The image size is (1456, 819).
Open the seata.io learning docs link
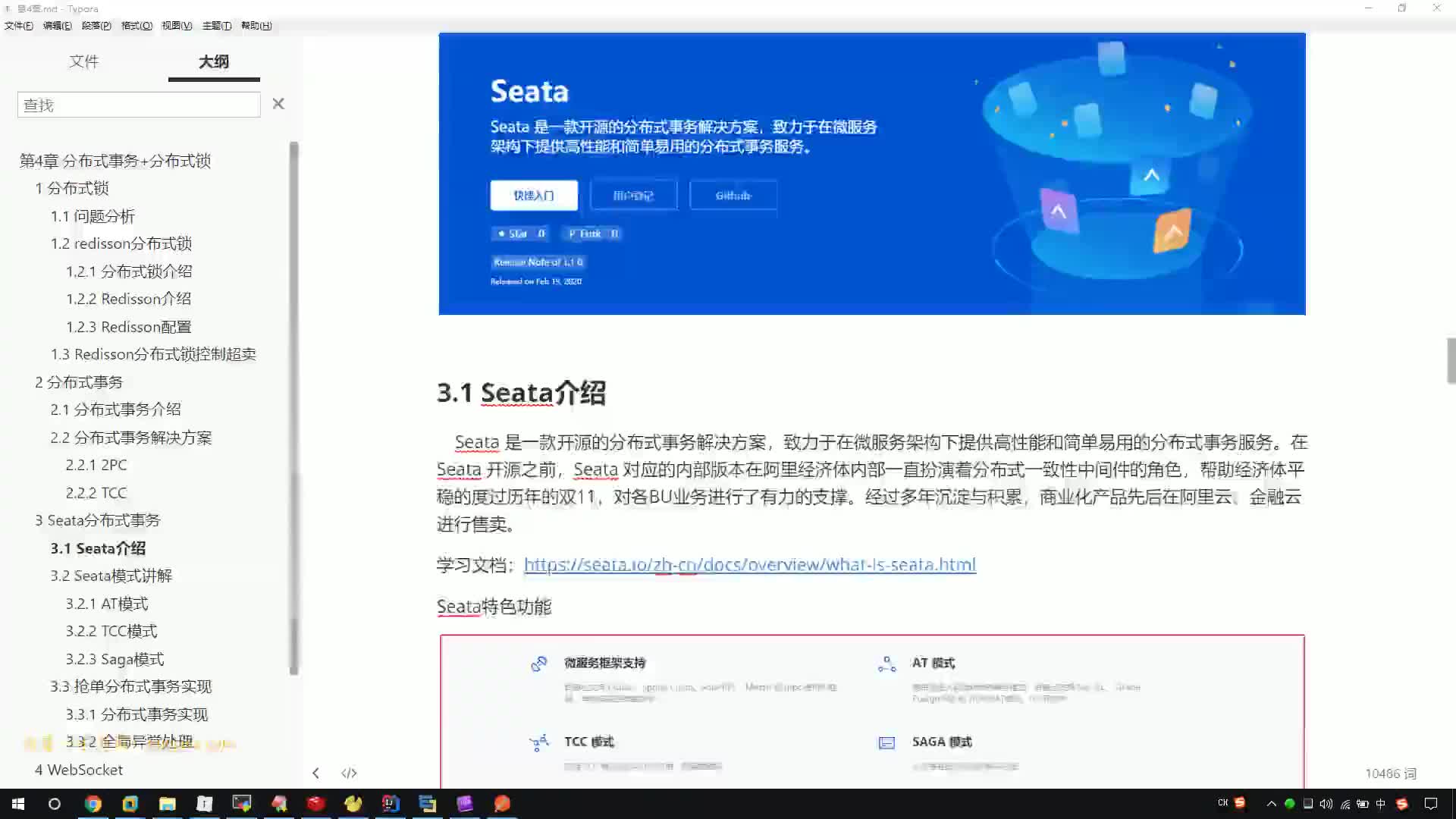coord(750,565)
